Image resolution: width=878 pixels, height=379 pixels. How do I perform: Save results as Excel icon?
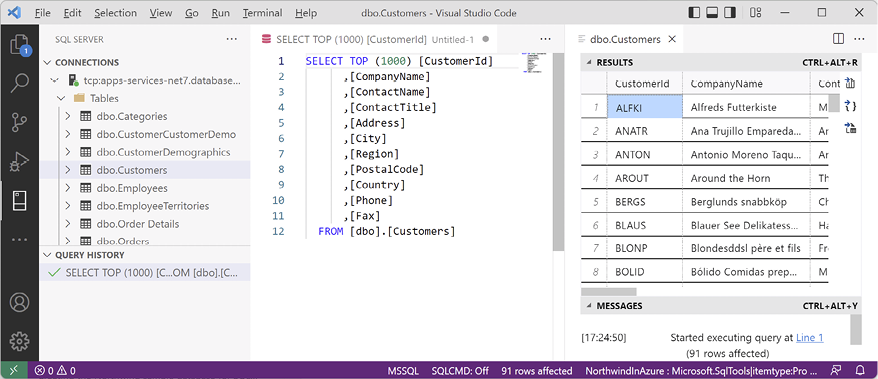coord(851,129)
